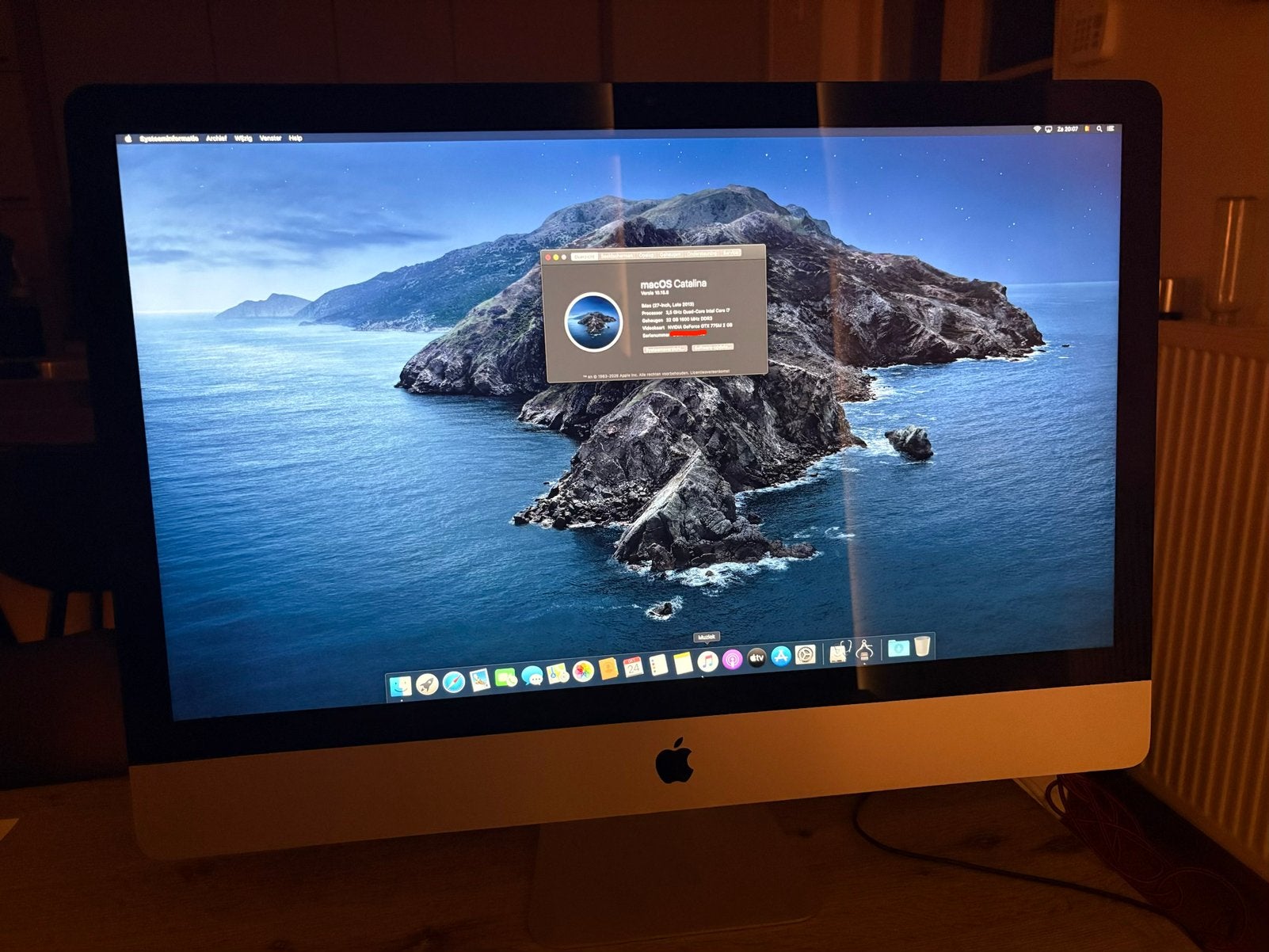1269x952 pixels.
Task: Open the Wijzig menu
Action: pyautogui.click(x=244, y=139)
